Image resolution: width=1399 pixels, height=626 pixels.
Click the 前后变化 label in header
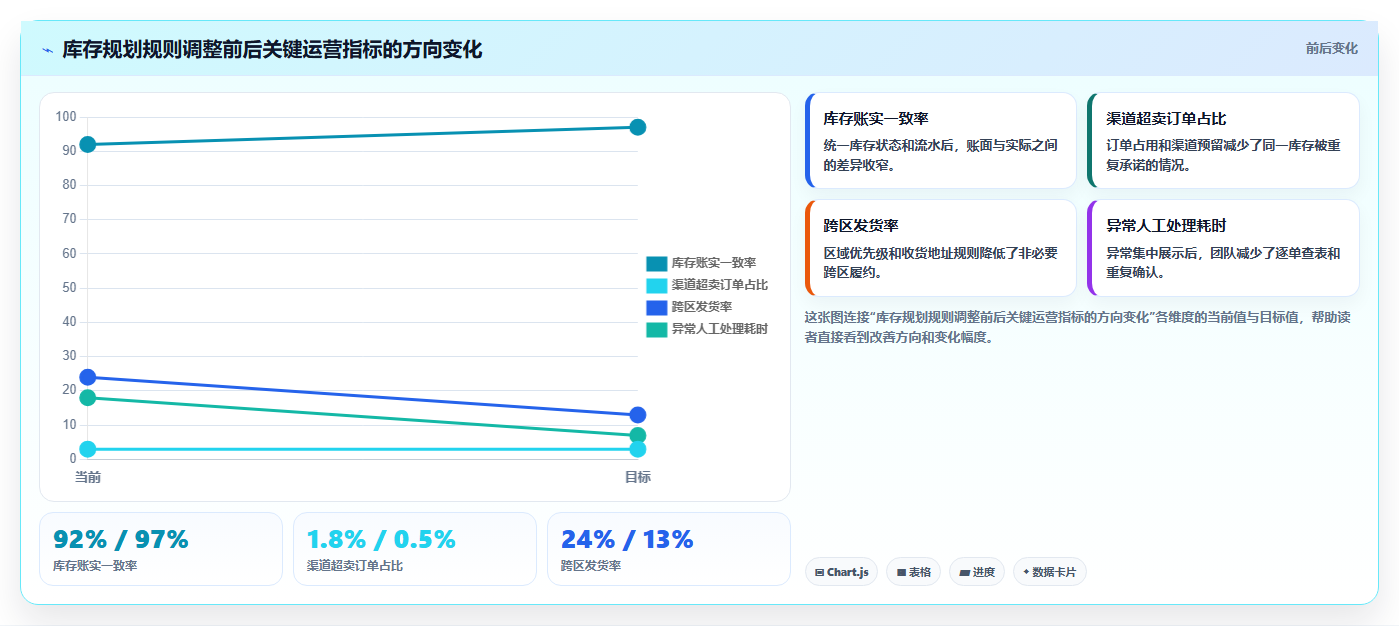coord(1331,48)
